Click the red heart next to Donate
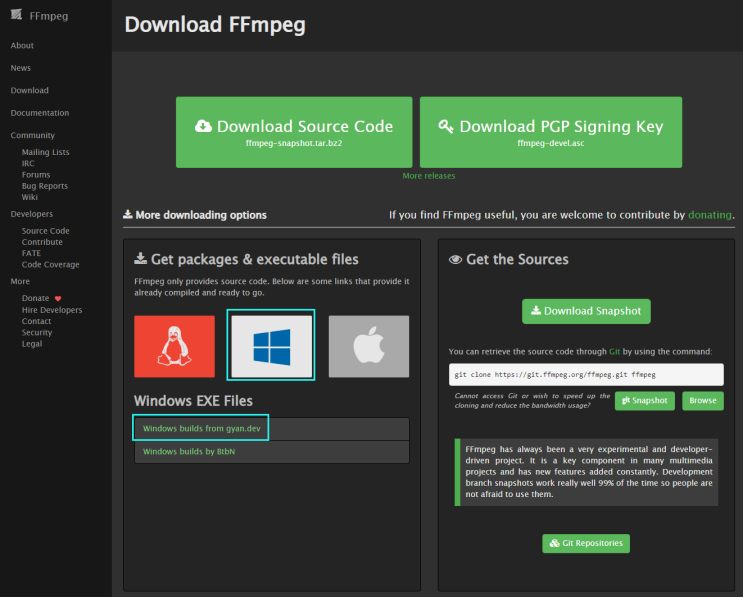743x597 pixels. (x=58, y=298)
